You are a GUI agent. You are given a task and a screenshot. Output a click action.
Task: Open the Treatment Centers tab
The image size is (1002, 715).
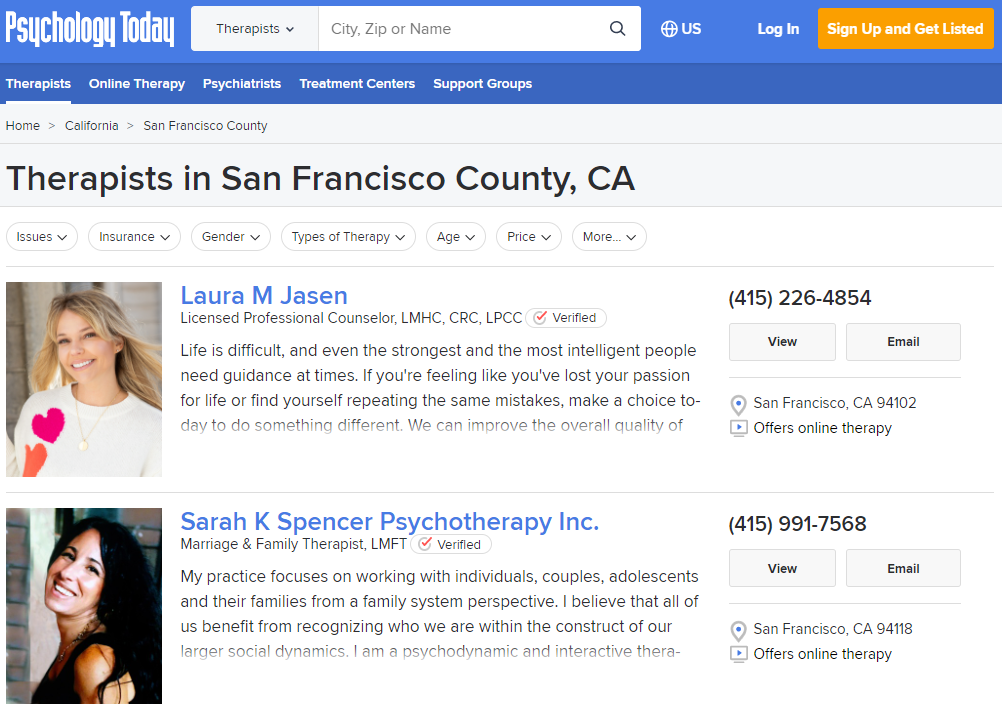357,84
